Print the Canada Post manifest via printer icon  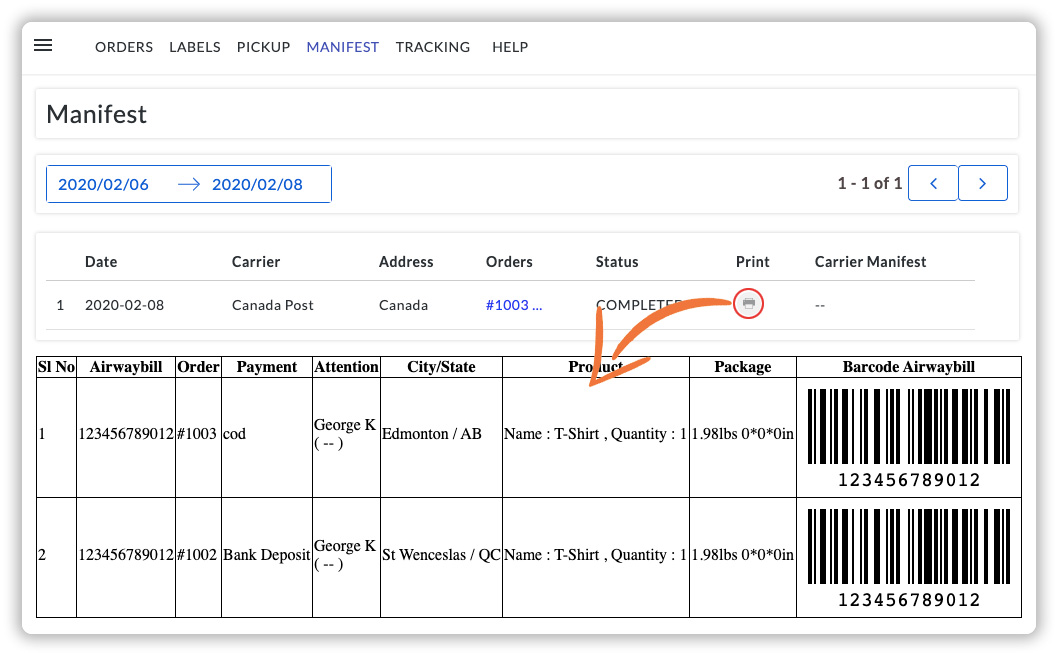point(748,304)
